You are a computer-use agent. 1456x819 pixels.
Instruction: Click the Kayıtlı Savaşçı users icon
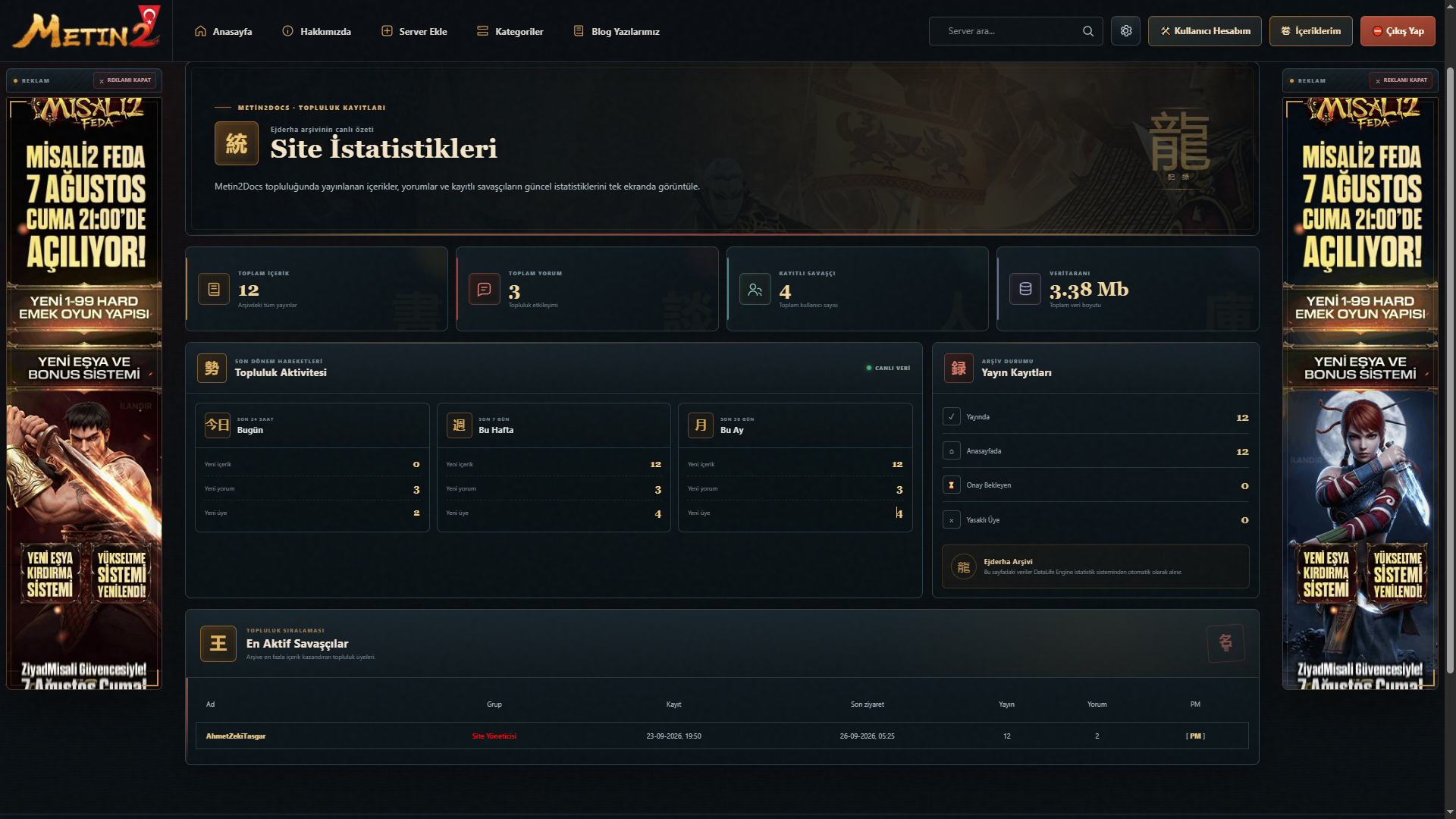755,289
